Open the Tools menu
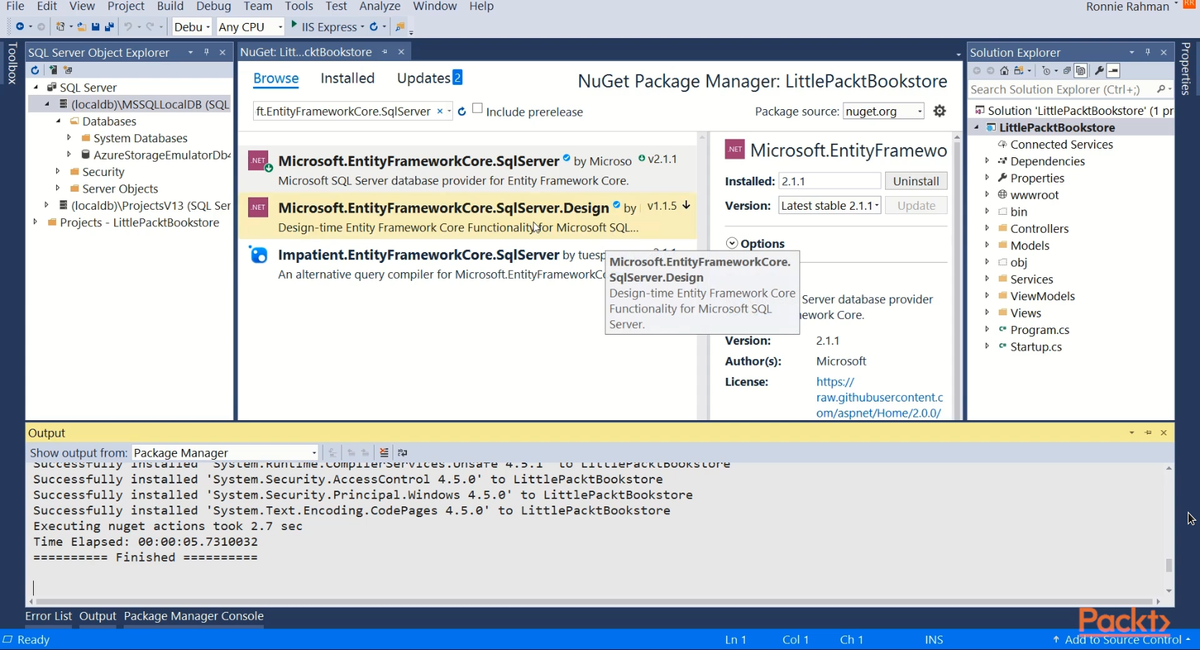The width and height of the screenshot is (1200, 650). (x=299, y=6)
